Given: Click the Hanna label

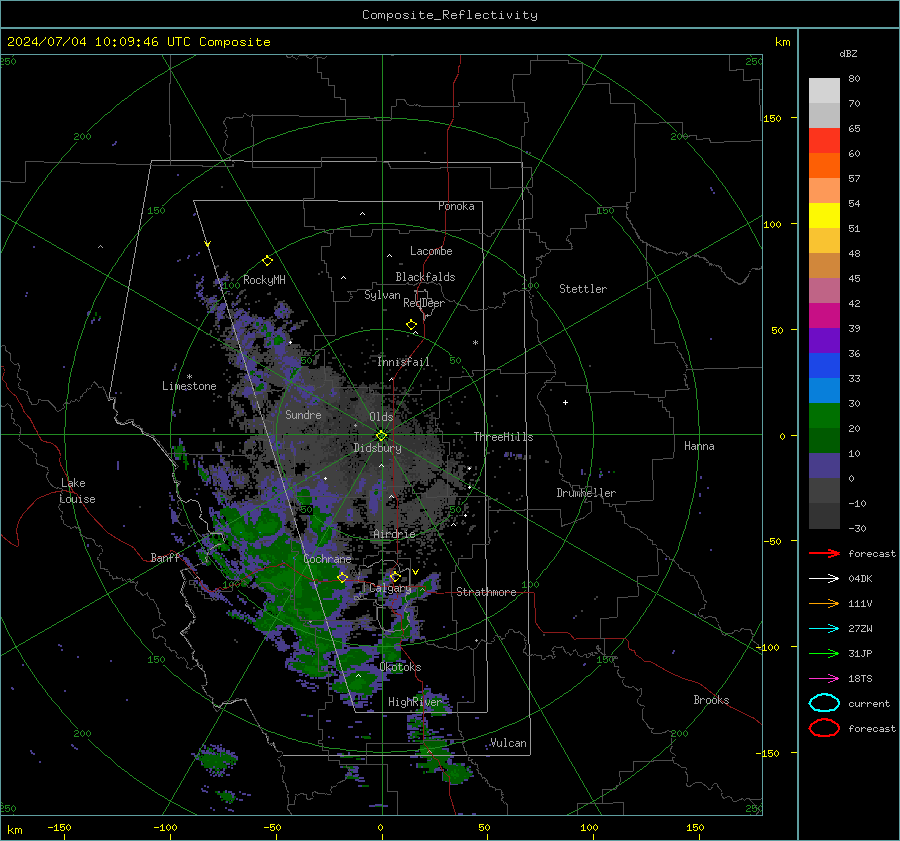Looking at the screenshot, I should tap(699, 446).
